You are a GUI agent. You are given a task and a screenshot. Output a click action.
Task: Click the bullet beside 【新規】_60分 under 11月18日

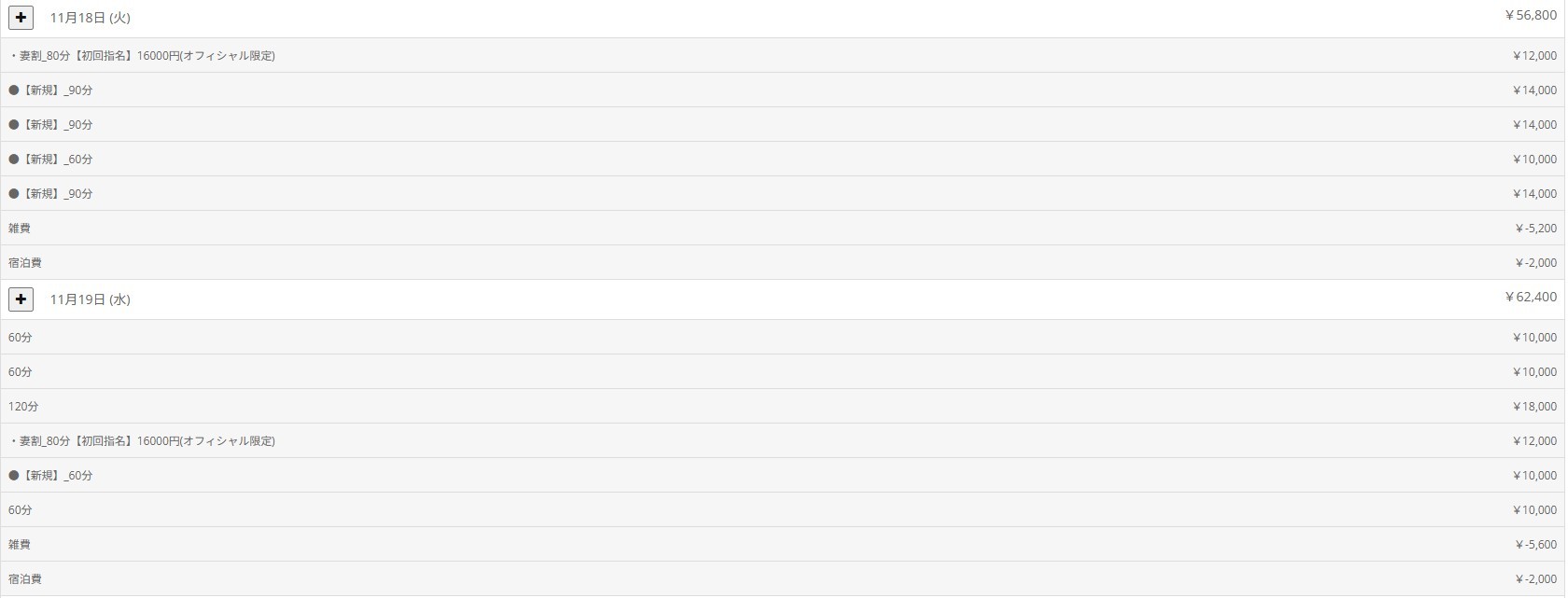pyautogui.click(x=14, y=160)
